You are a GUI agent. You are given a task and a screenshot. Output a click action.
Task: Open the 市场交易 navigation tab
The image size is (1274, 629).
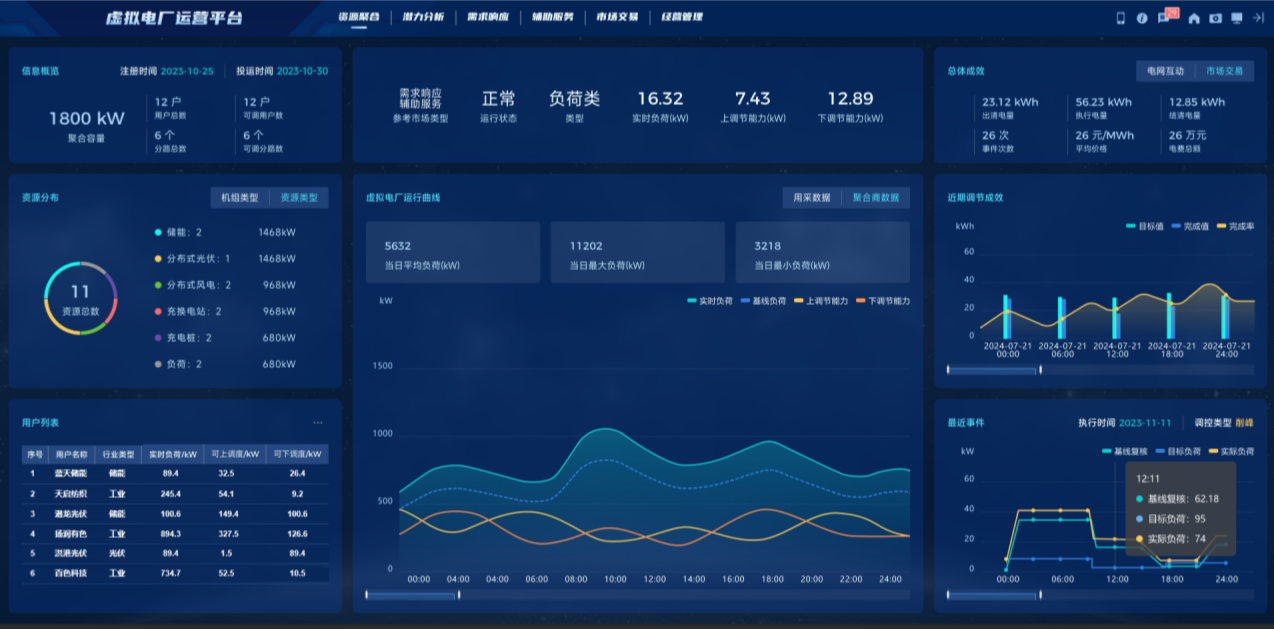pyautogui.click(x=616, y=18)
